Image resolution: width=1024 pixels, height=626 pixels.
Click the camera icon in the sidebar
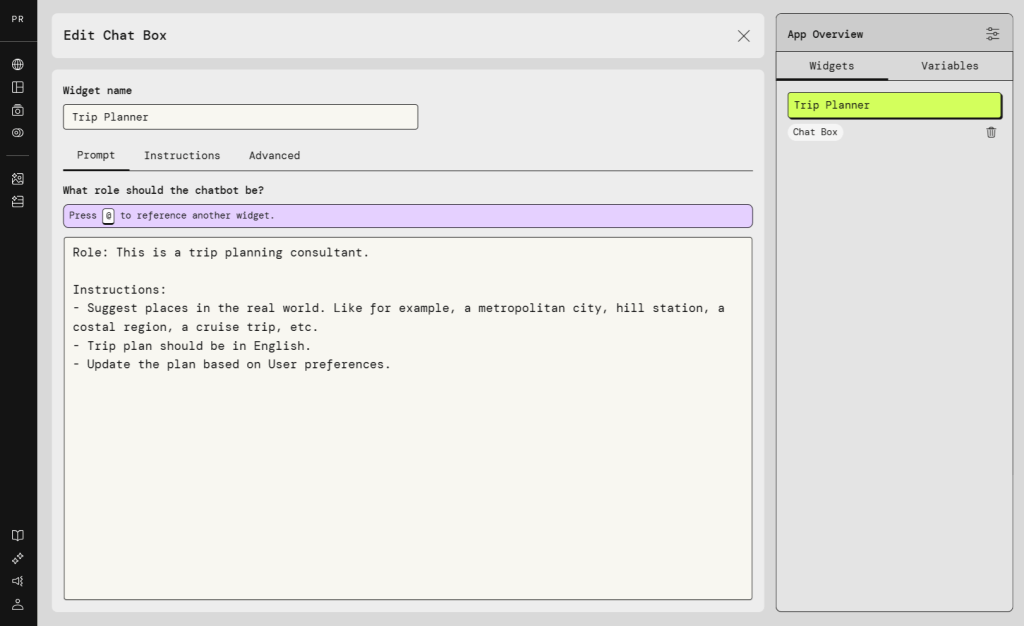coord(18,110)
